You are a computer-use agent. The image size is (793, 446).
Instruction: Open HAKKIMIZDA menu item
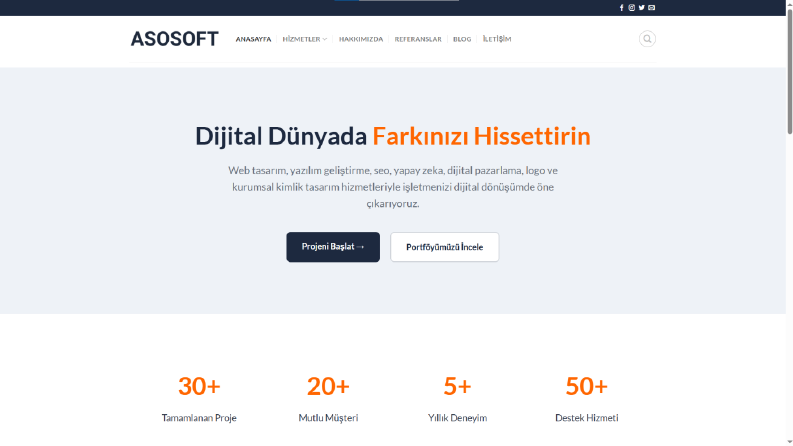[361, 39]
